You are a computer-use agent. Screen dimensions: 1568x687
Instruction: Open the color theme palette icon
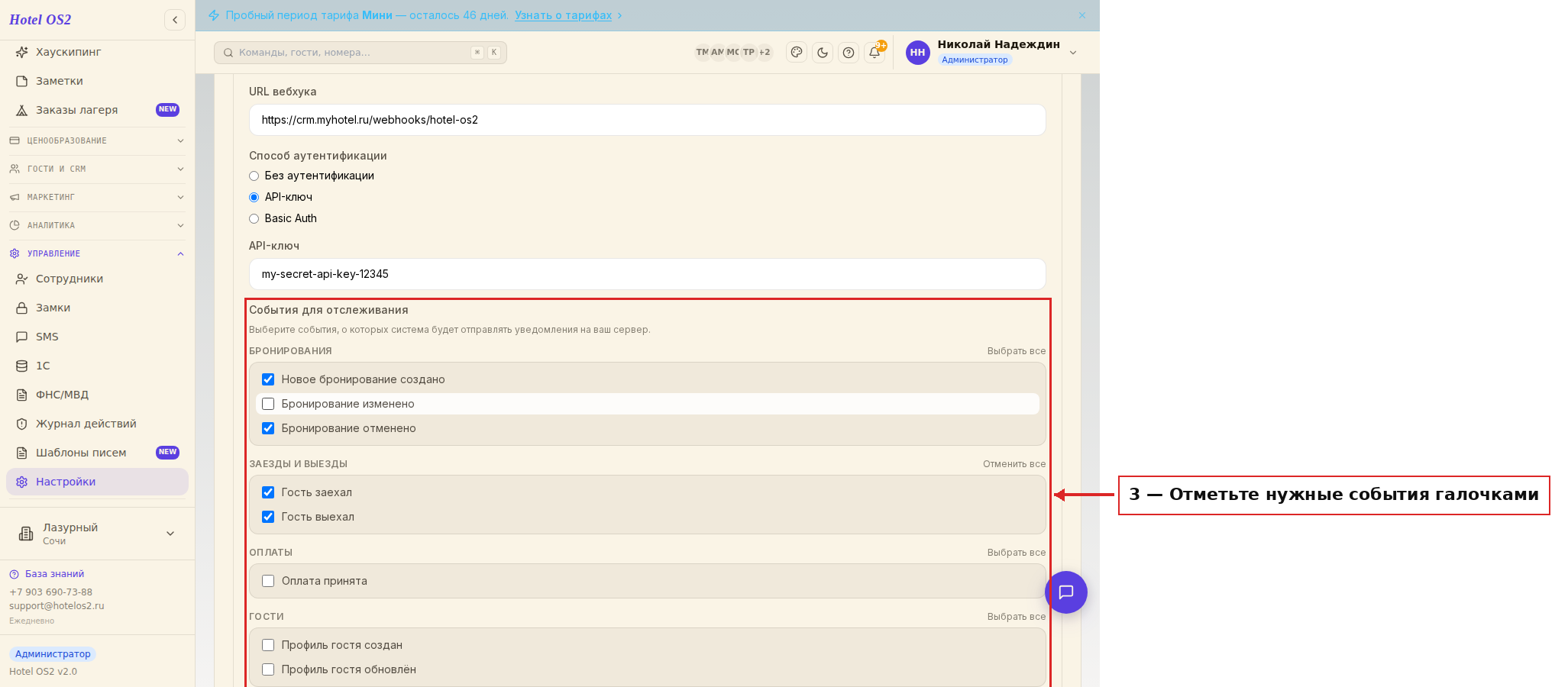(x=797, y=53)
